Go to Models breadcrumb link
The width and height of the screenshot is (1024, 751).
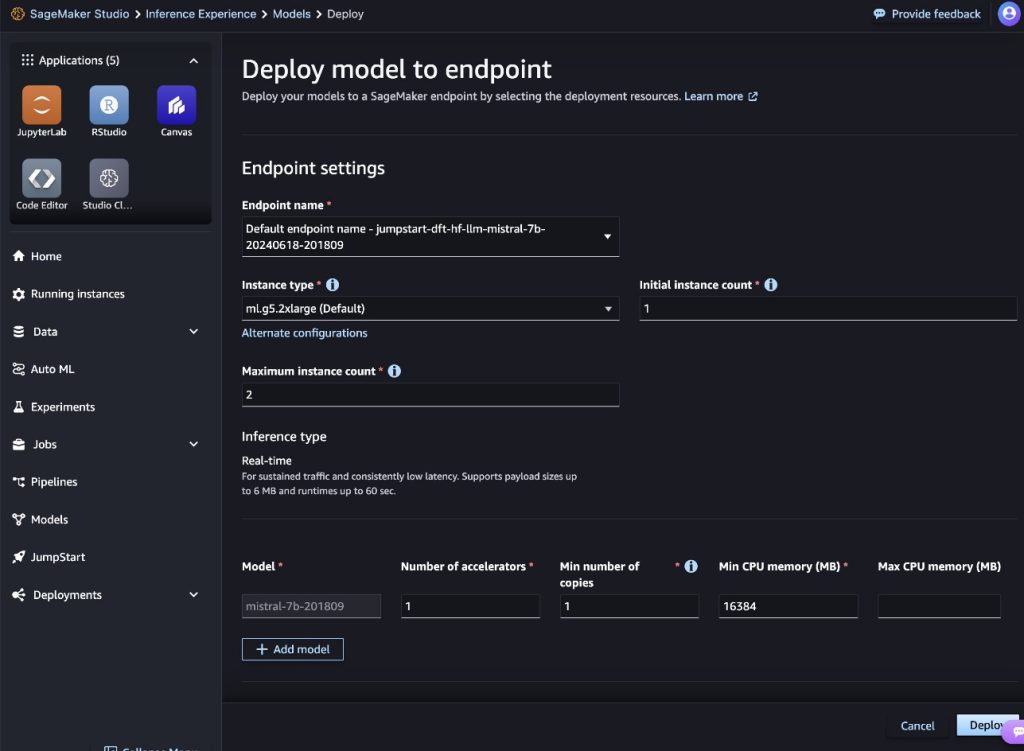click(x=291, y=14)
